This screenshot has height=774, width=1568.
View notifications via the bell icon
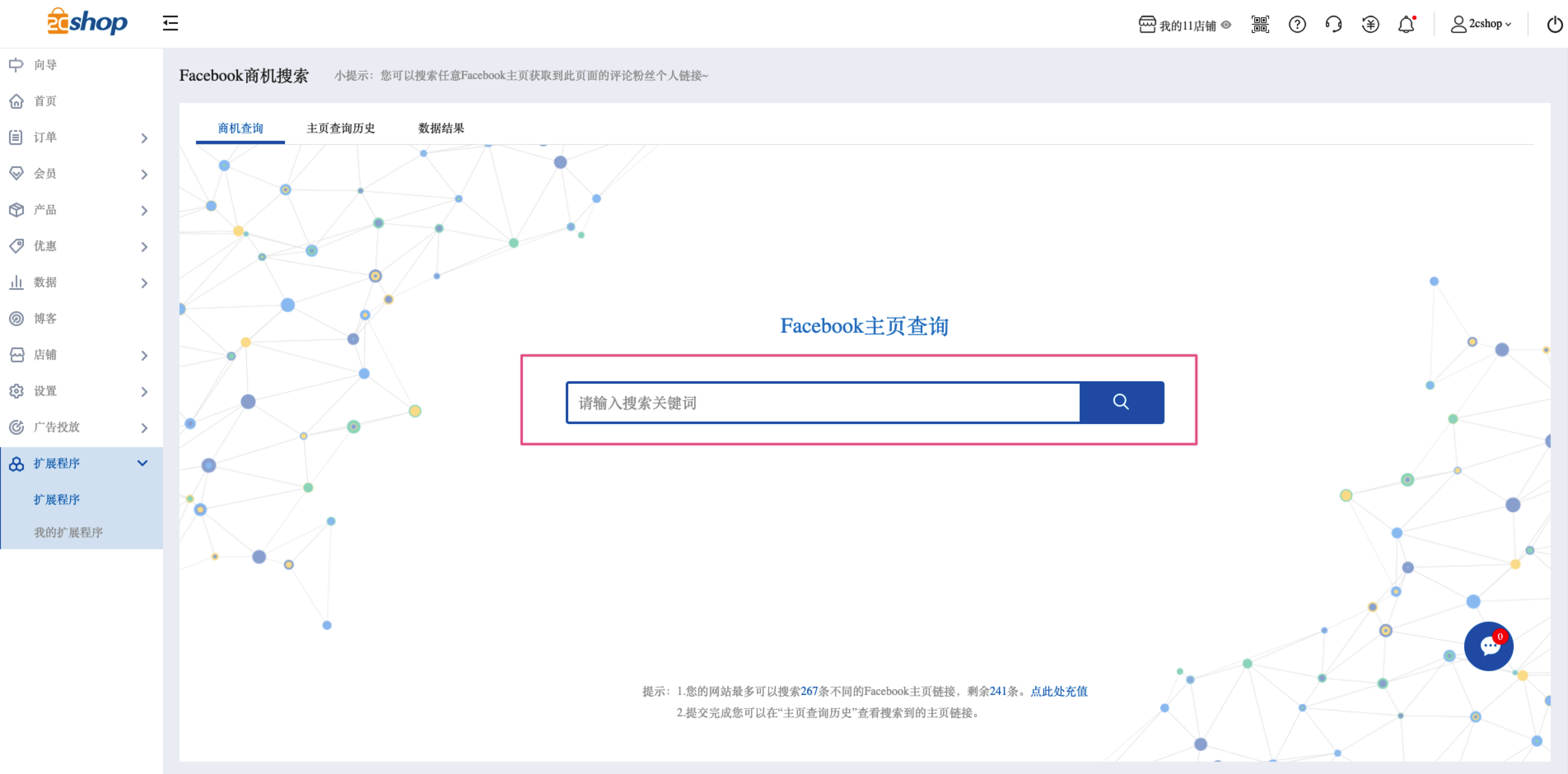[1406, 24]
